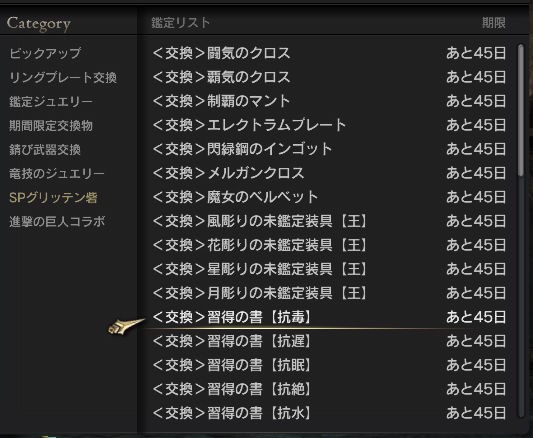Select the highlighted SPグリッテン砦 category
Screen dimensions: 533x438
tap(53, 198)
